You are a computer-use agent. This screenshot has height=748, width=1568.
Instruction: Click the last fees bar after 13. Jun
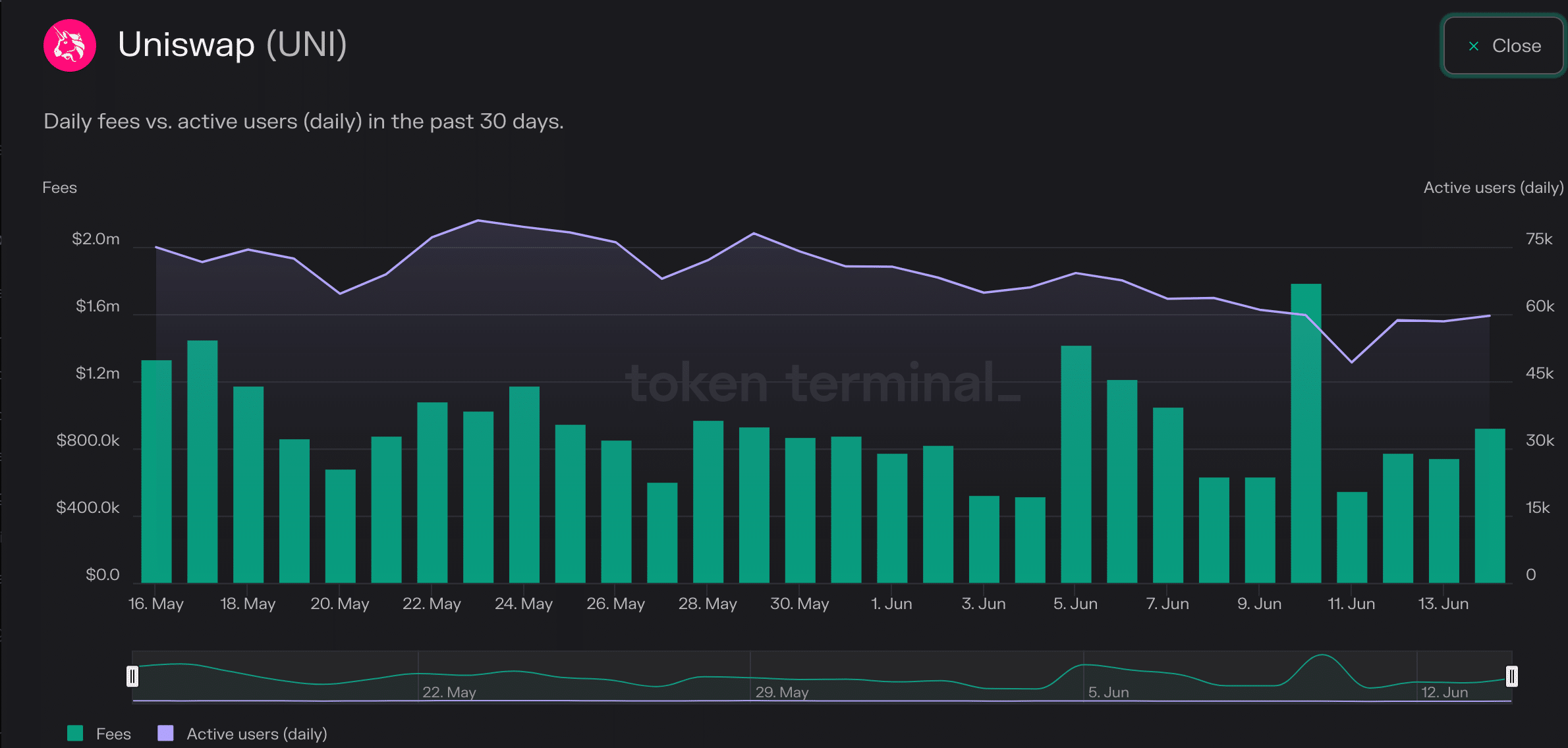pos(1490,506)
